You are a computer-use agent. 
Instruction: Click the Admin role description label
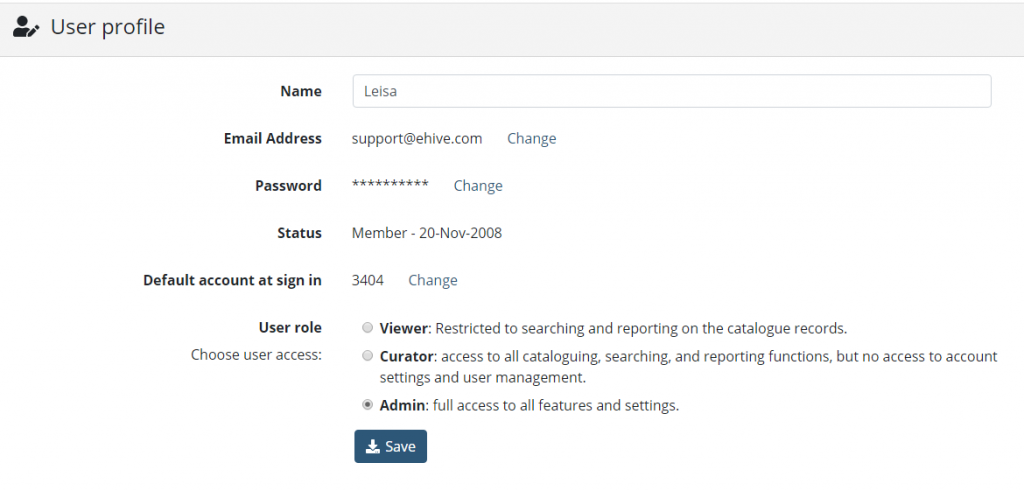coord(529,405)
